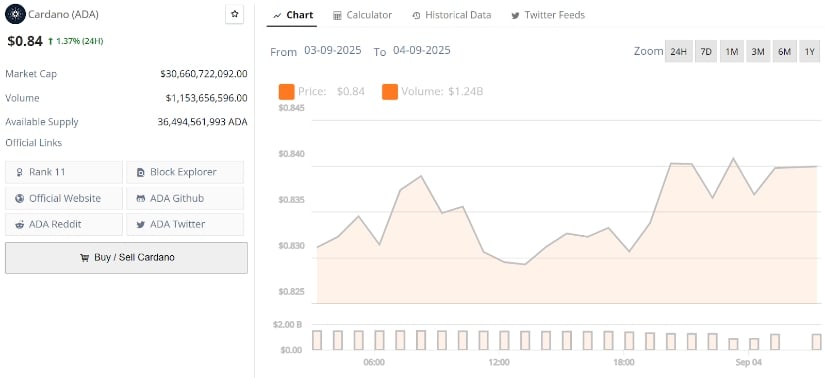Click the rank medal icon
Viewport: 825px width, 378px height.
point(19,172)
